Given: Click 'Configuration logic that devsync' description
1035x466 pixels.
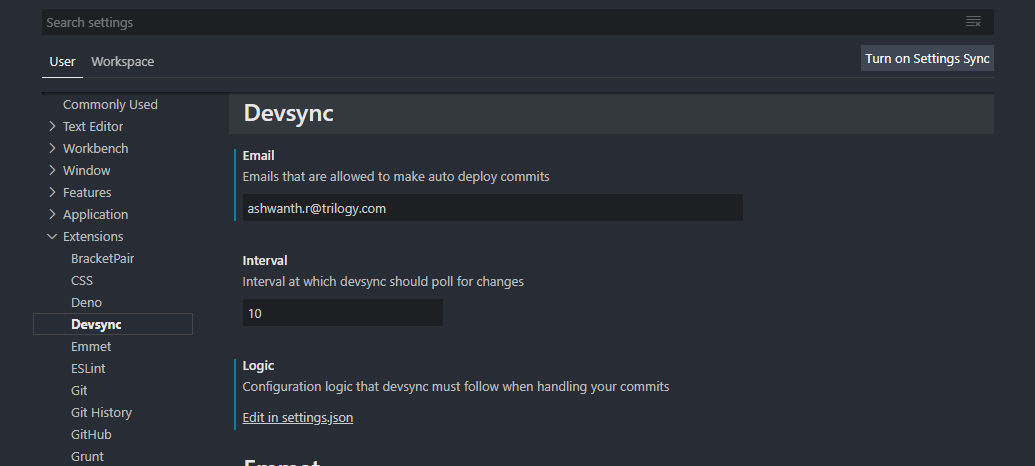Looking at the screenshot, I should tap(455, 386).
